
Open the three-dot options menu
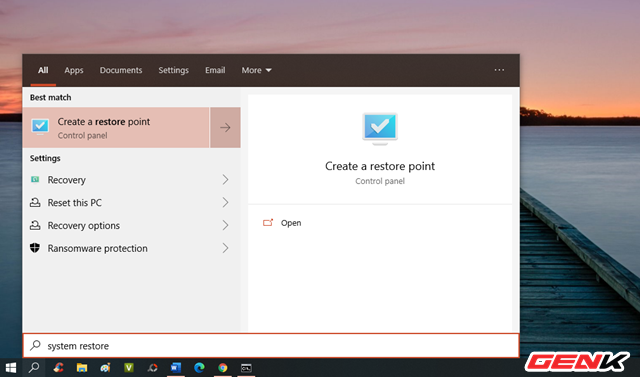point(499,70)
